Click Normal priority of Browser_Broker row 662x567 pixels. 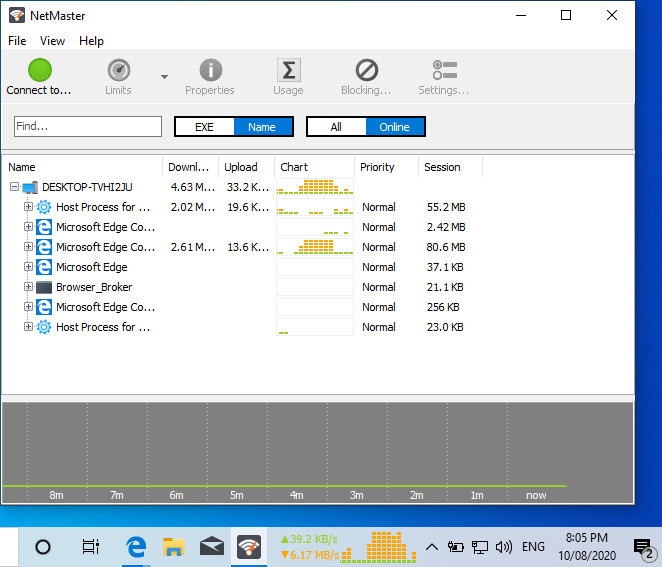pos(379,287)
